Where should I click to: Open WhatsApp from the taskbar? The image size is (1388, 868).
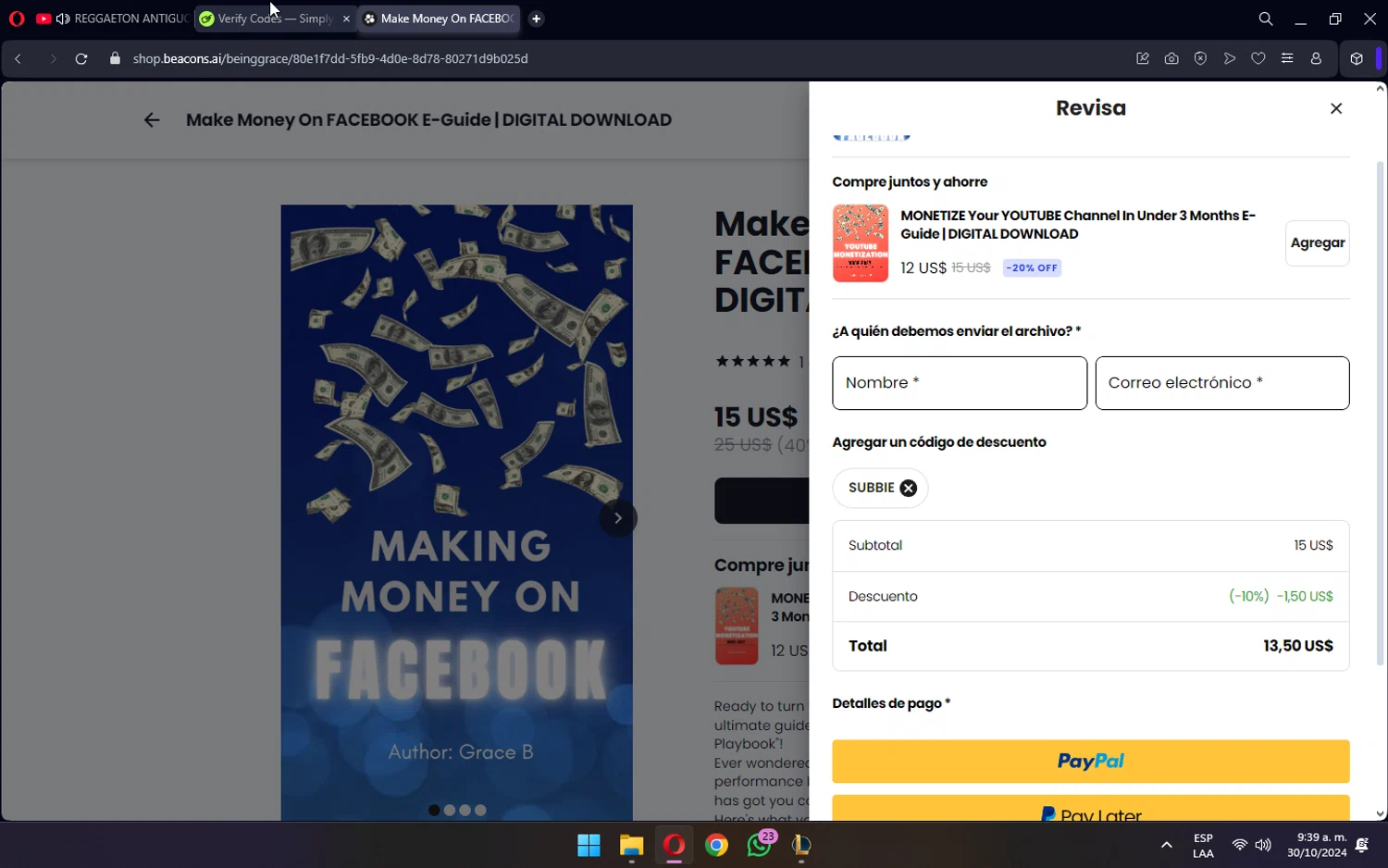pos(760,845)
